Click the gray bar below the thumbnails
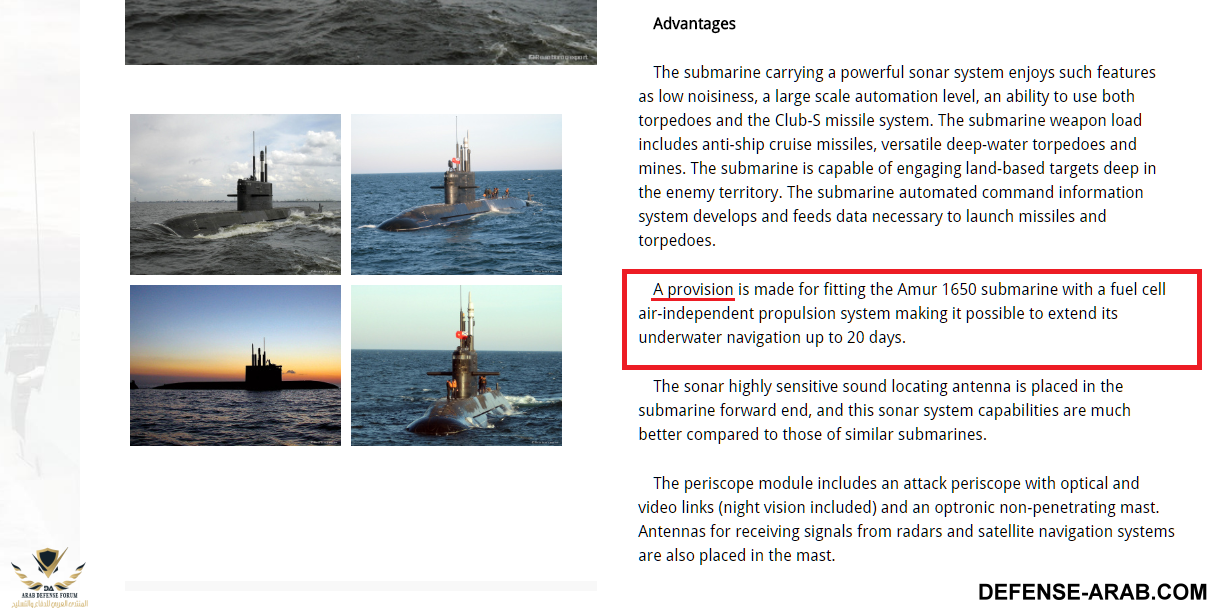The width and height of the screenshot is (1215, 610). [361, 585]
